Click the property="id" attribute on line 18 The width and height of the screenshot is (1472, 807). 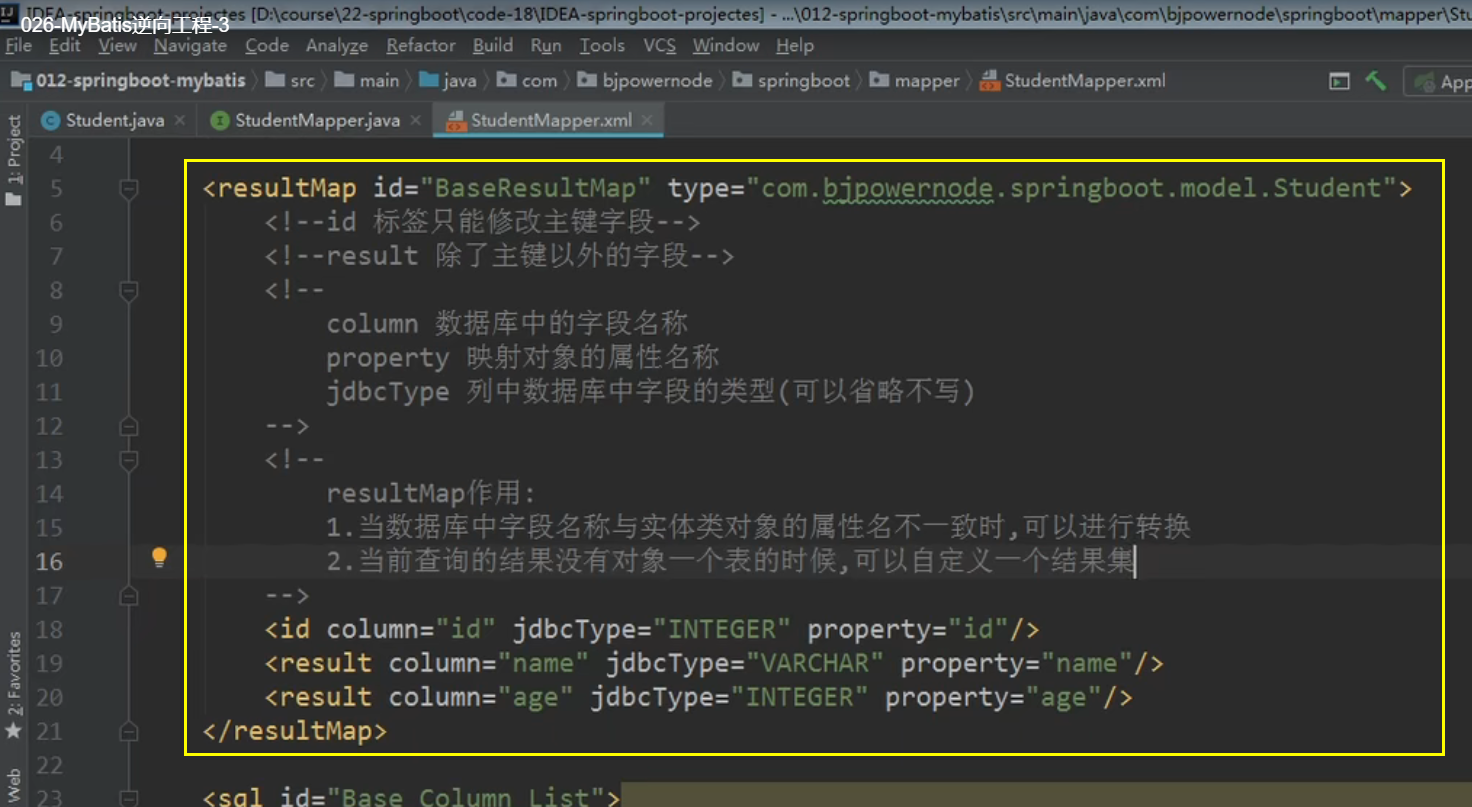(x=908, y=630)
